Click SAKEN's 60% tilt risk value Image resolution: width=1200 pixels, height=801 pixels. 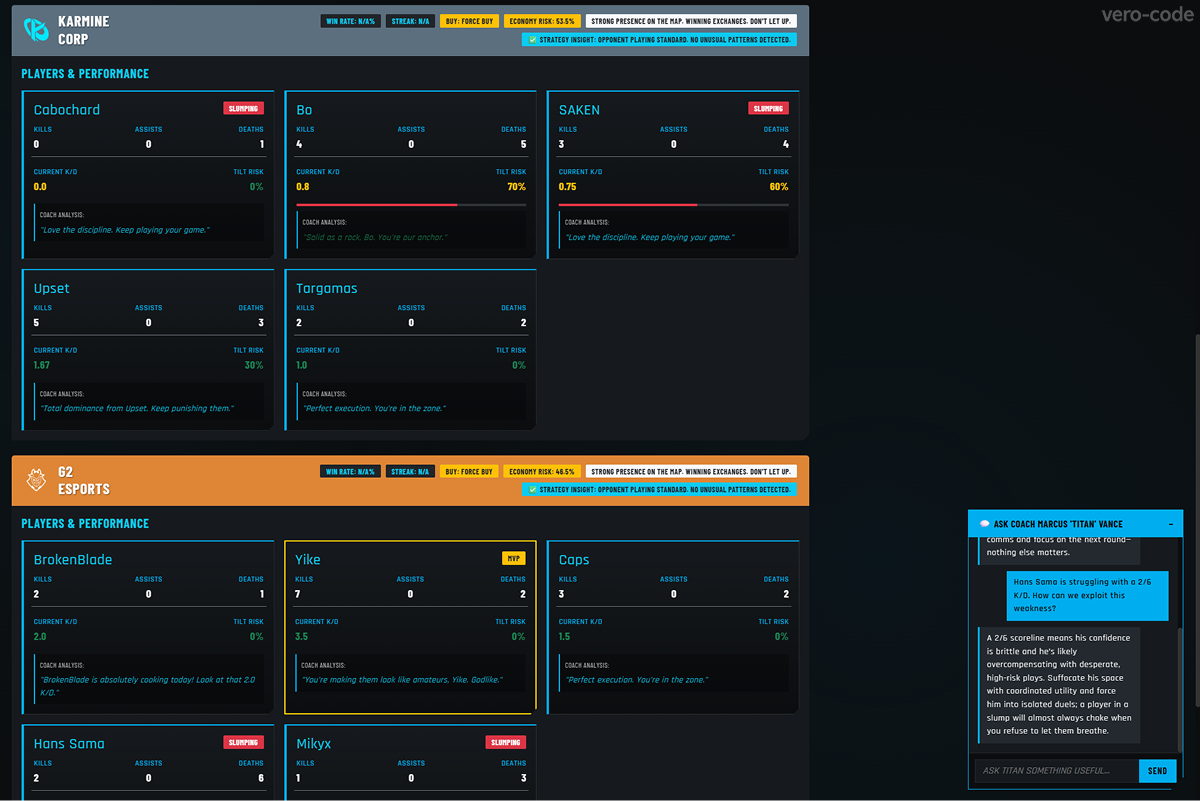779,187
